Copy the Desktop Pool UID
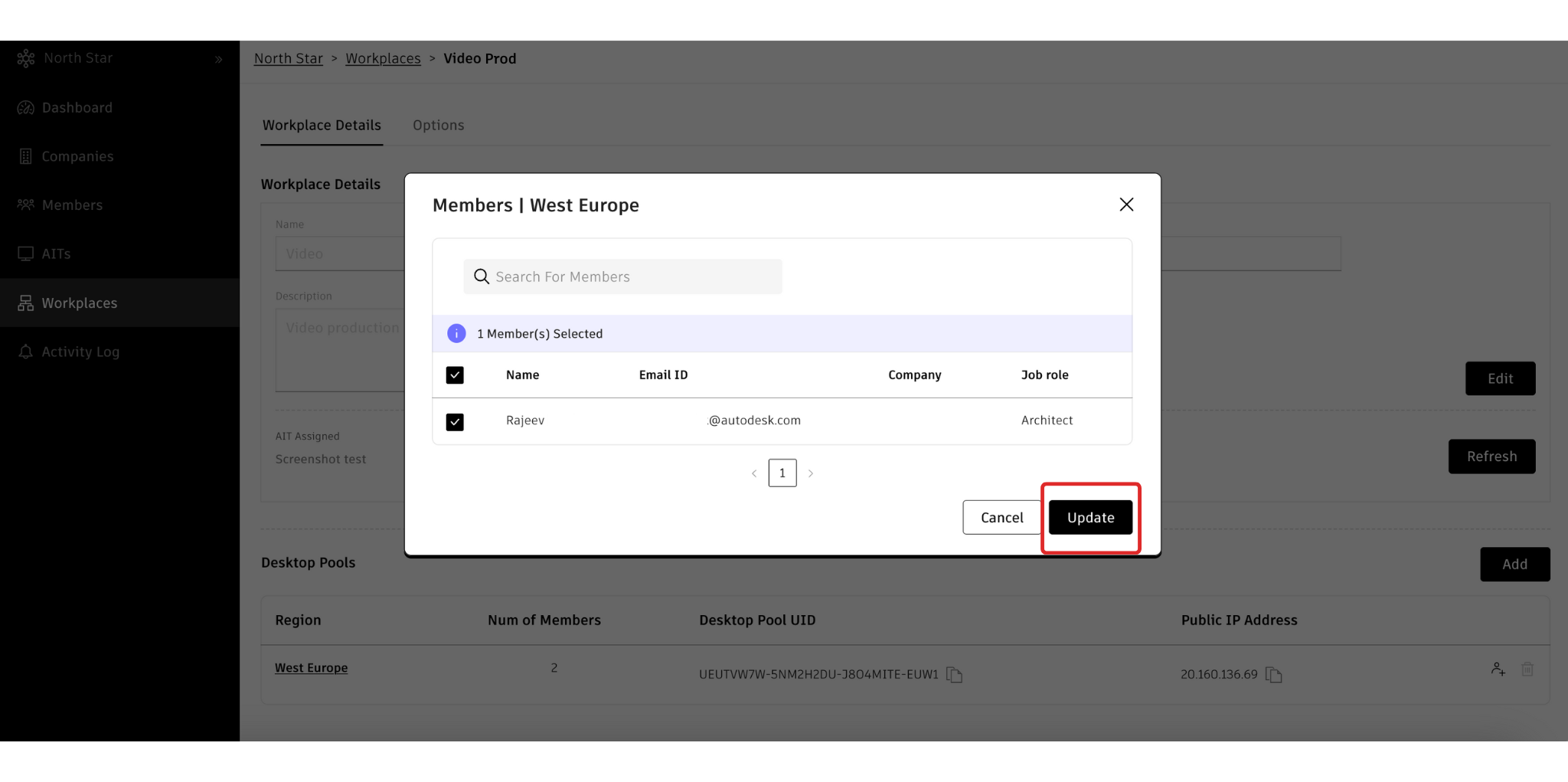The image size is (1568, 782). [954, 675]
